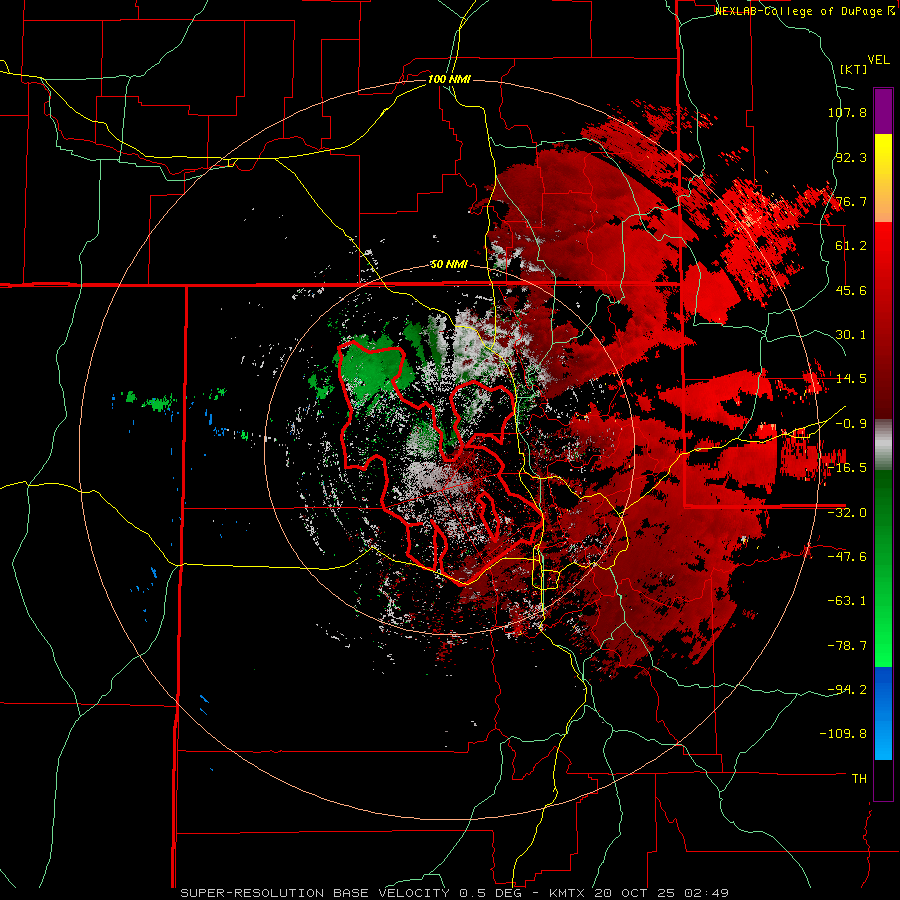This screenshot has width=900, height=900.
Task: Click the -0.9 legend value
Action: [851, 424]
